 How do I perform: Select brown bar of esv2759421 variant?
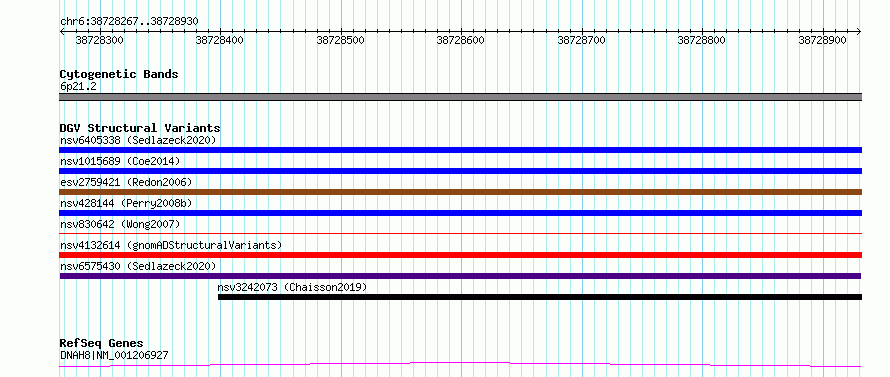tap(460, 192)
